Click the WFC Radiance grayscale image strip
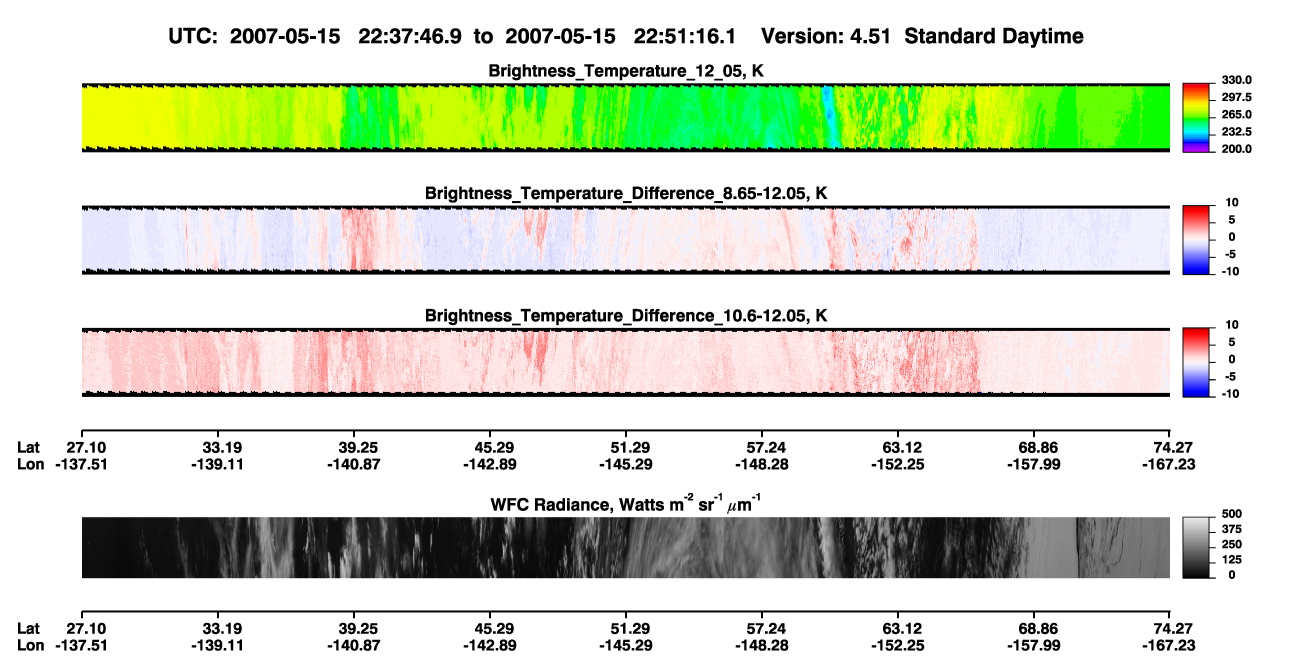The width and height of the screenshot is (1300, 667). tap(625, 547)
